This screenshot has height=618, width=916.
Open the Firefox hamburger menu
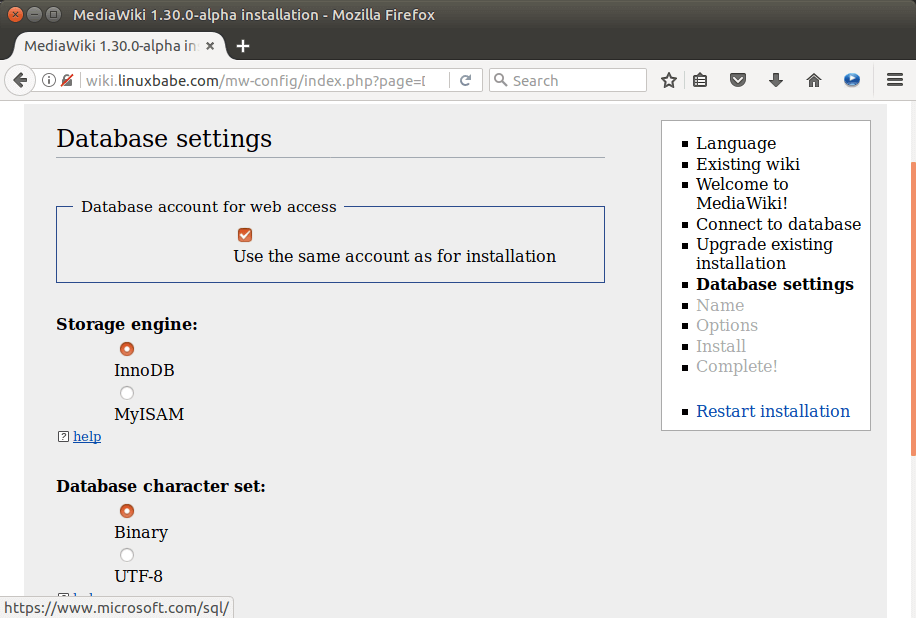pos(895,81)
